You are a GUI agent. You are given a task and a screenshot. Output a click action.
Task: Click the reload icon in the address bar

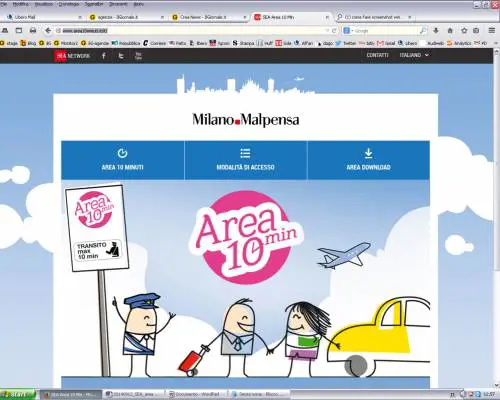click(334, 31)
